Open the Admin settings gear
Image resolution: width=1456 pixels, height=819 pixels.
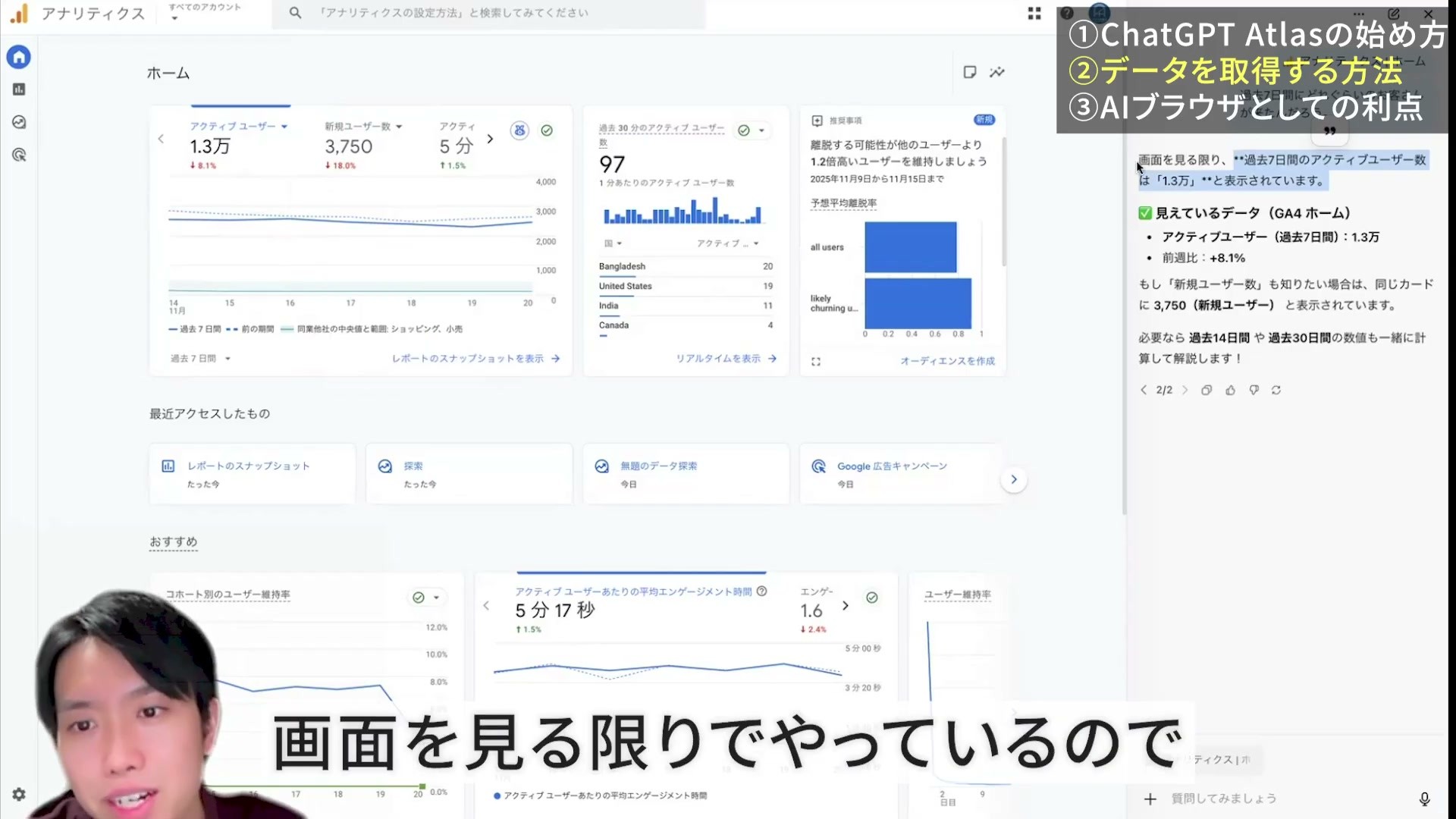click(19, 794)
